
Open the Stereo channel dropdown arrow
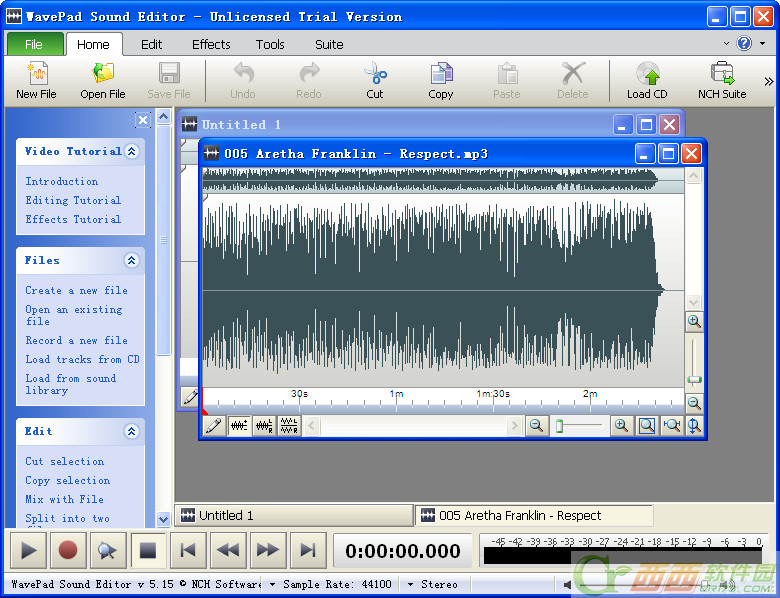click(x=410, y=585)
